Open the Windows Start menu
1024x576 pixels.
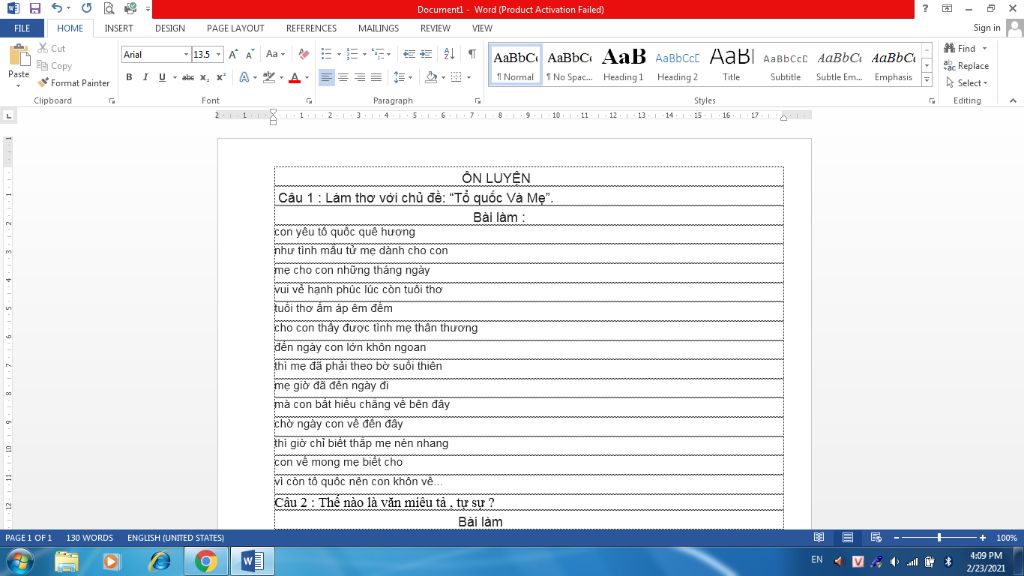pos(20,562)
